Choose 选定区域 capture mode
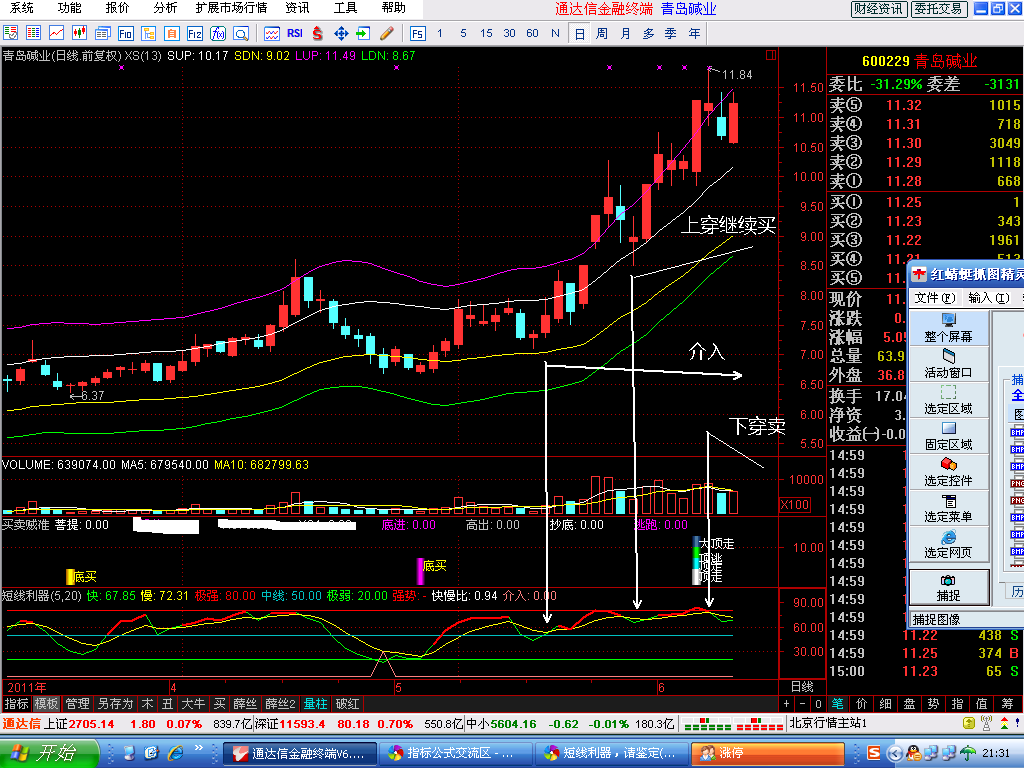Screen dimensions: 1024x768 (x=948, y=400)
